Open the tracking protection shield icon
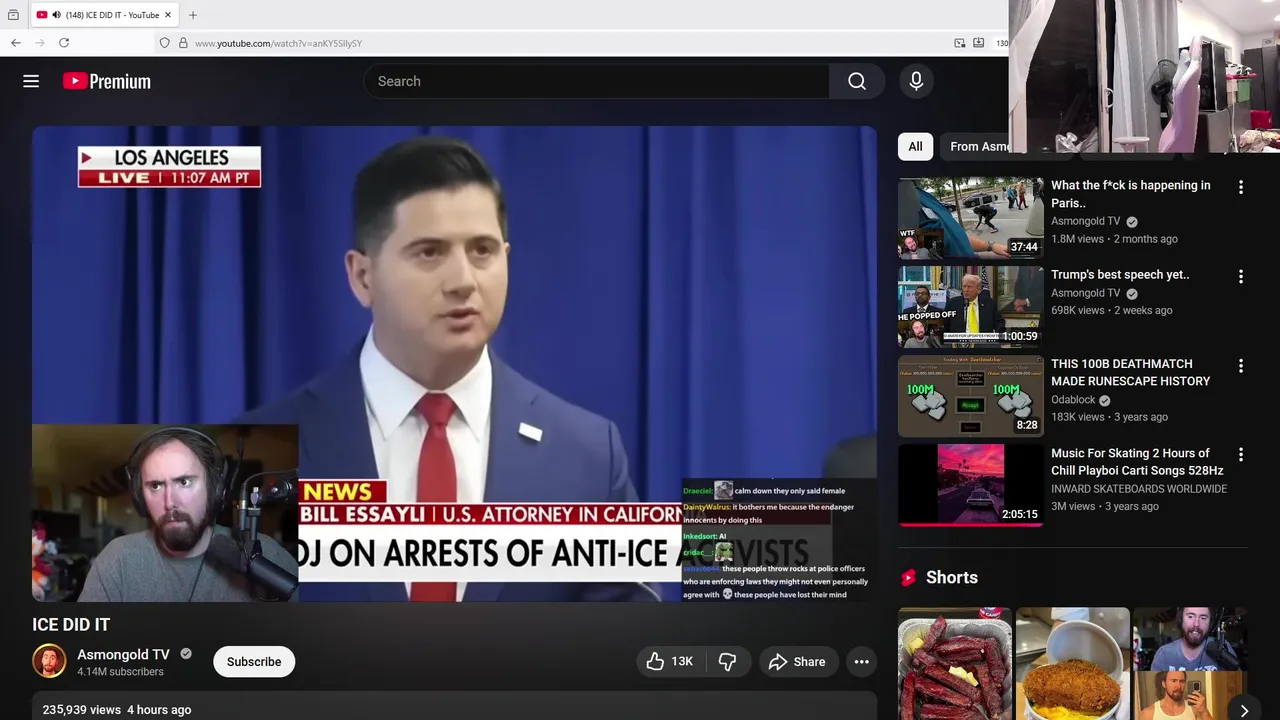The height and width of the screenshot is (720, 1280). (165, 43)
